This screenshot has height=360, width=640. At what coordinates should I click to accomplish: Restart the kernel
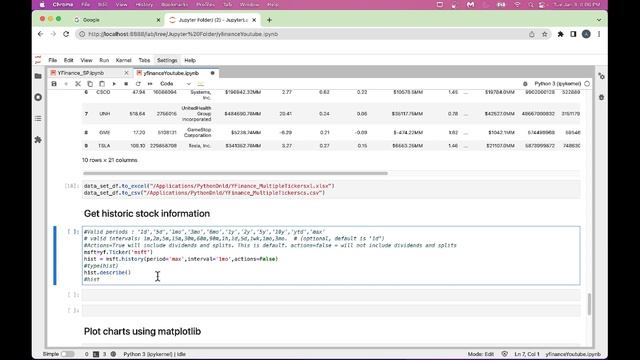[138, 84]
